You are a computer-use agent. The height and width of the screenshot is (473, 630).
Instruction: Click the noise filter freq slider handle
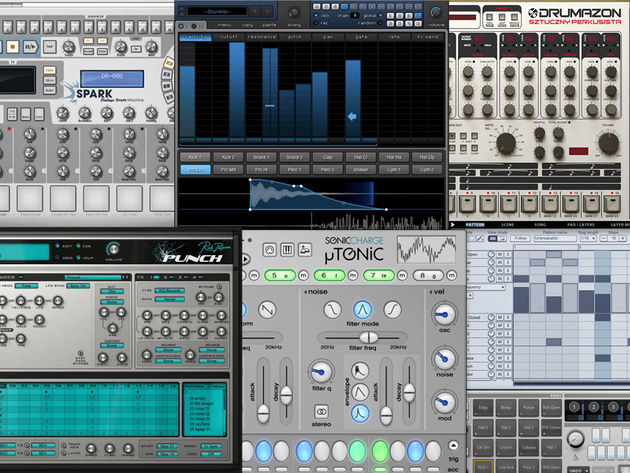click(x=368, y=337)
